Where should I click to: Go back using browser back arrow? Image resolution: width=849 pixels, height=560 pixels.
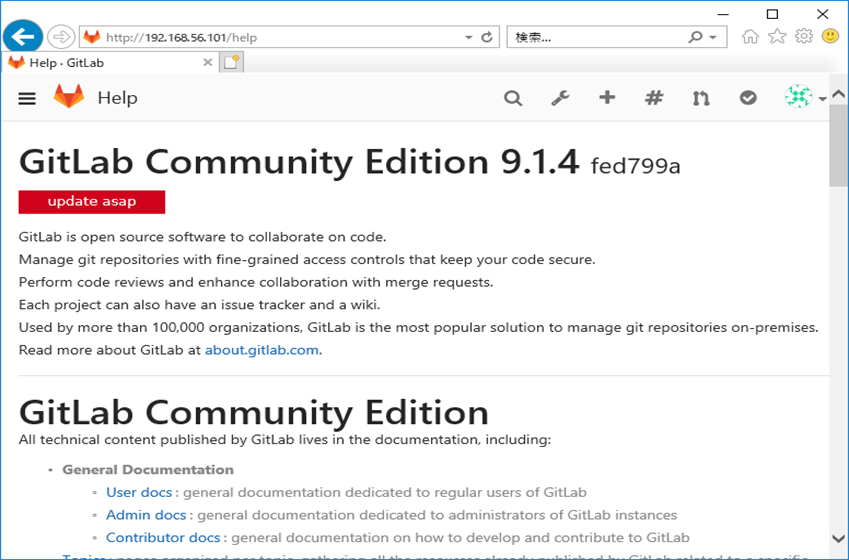coord(23,37)
